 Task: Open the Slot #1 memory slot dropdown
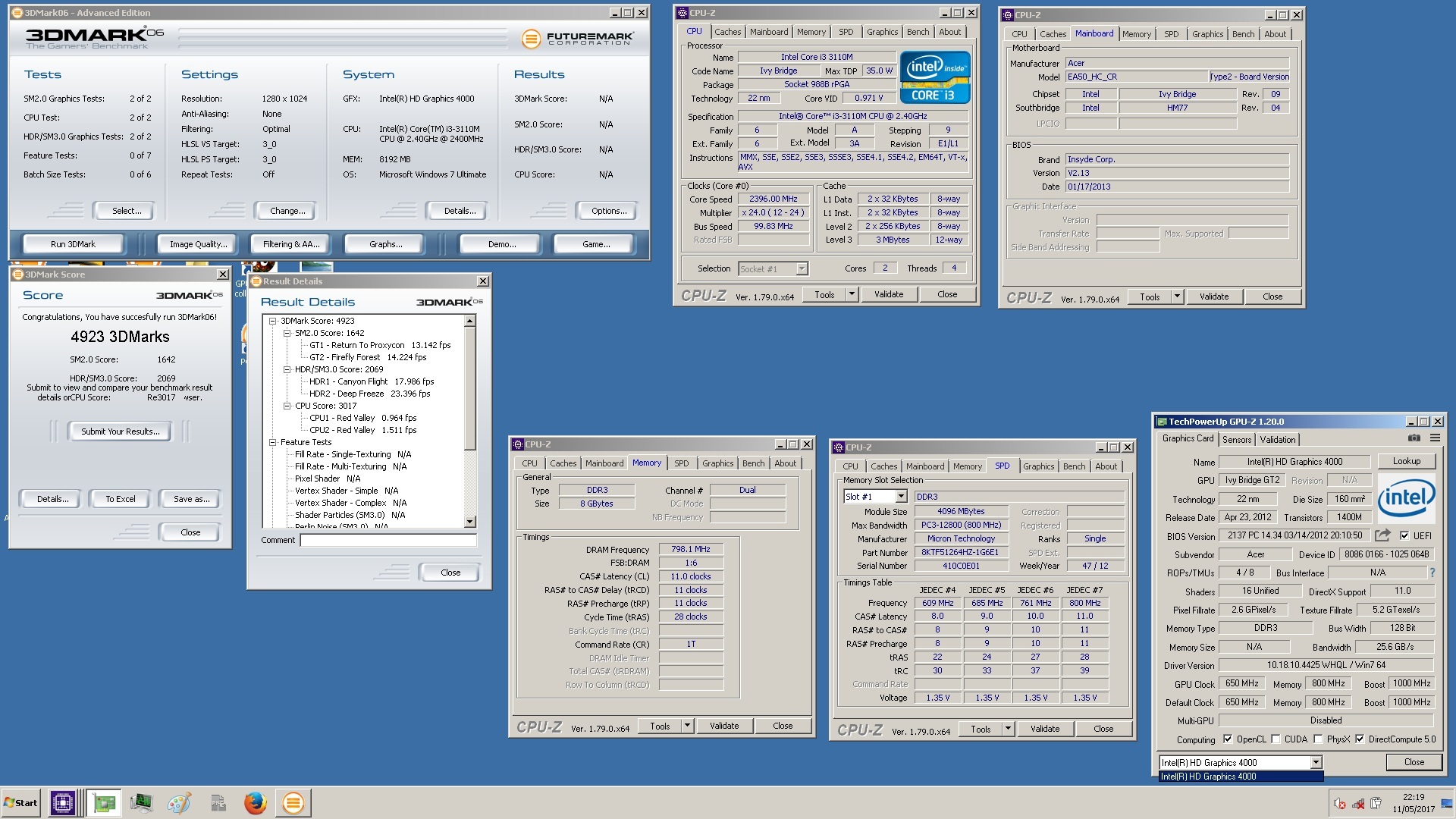click(901, 497)
